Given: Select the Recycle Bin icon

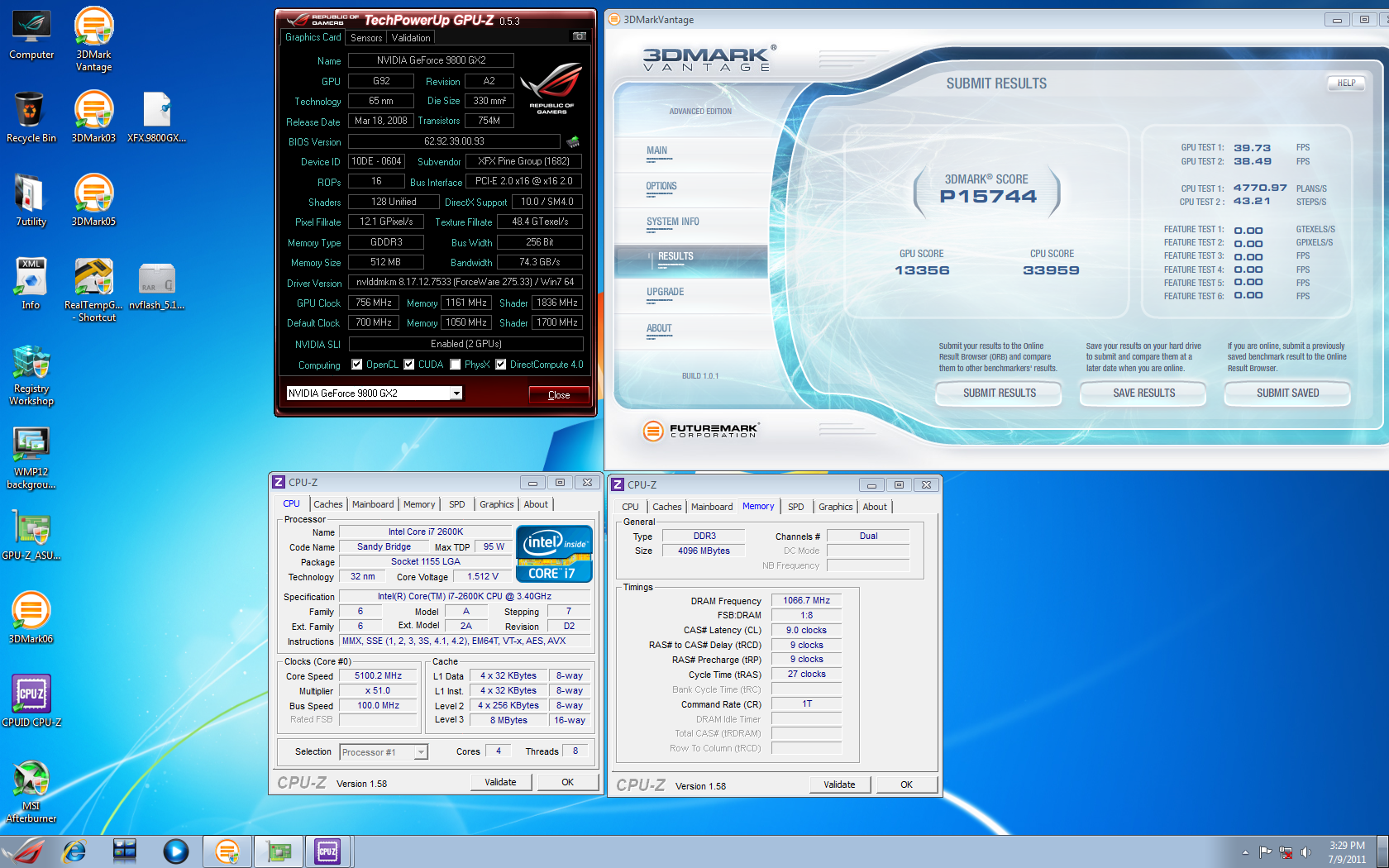Looking at the screenshot, I should pos(31,117).
